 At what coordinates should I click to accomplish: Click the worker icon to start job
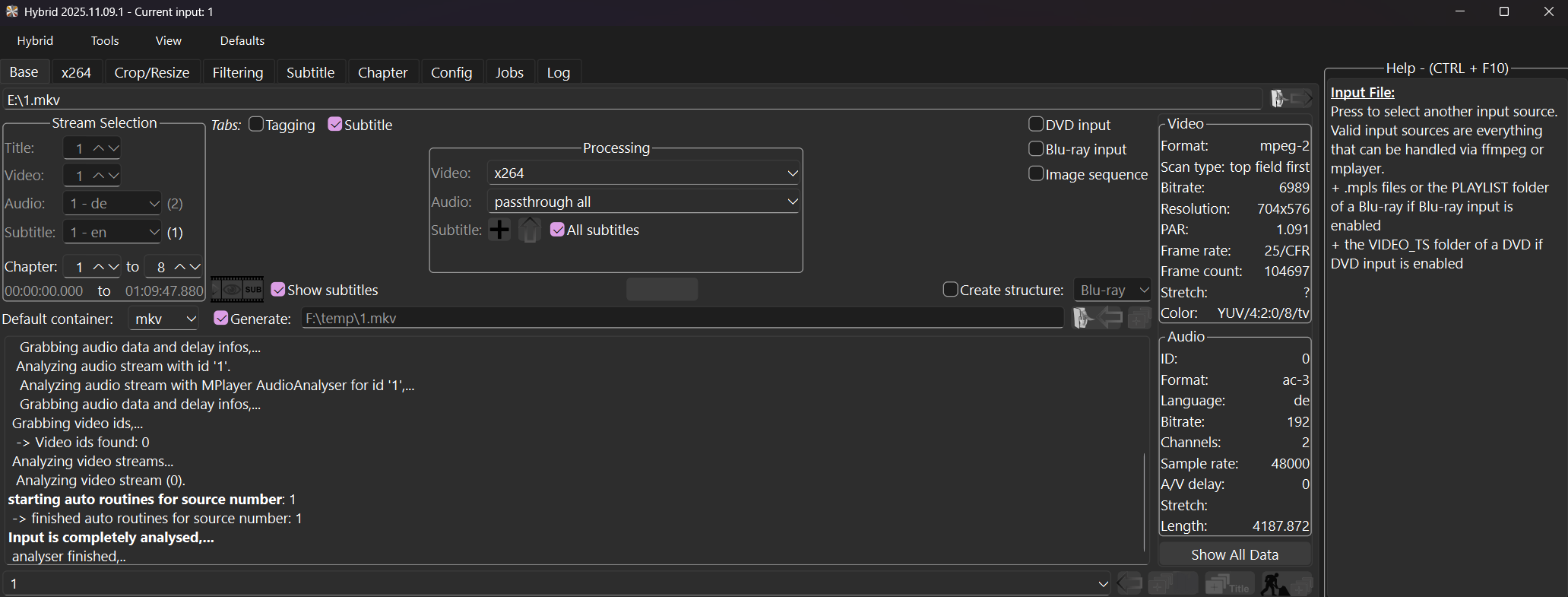[x=1275, y=584]
